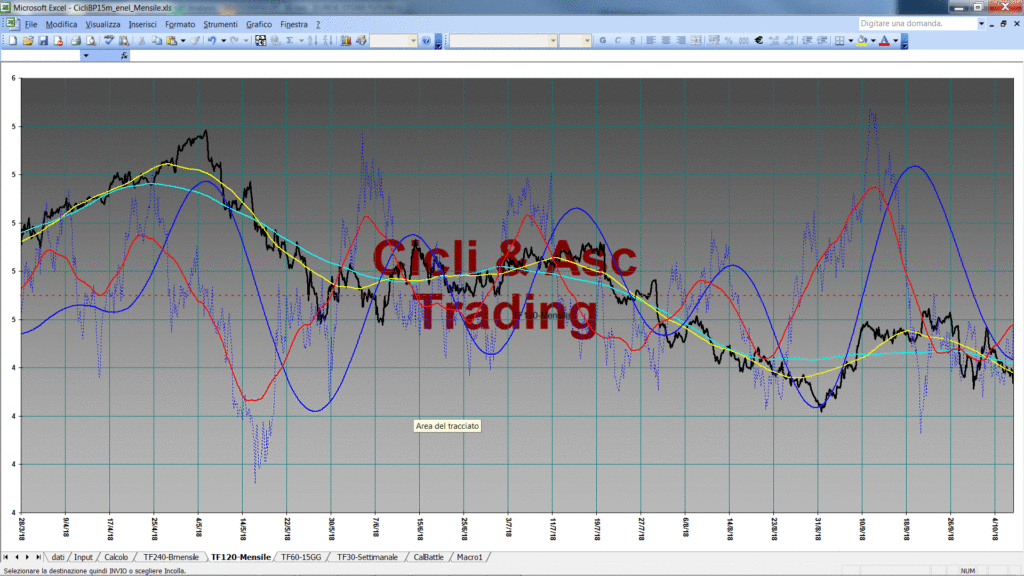Toggle Align Left

pyautogui.click(x=650, y=40)
